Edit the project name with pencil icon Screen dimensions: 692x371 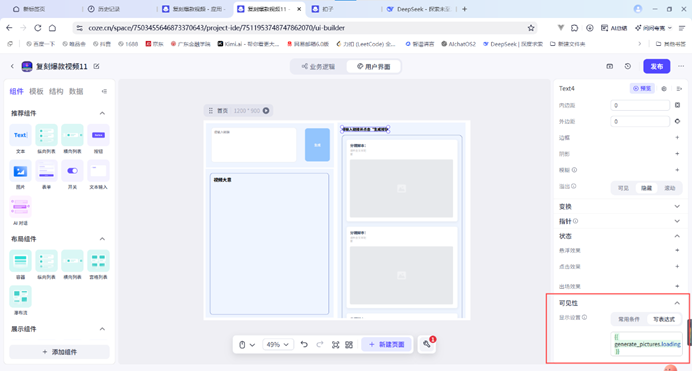[x=96, y=66]
